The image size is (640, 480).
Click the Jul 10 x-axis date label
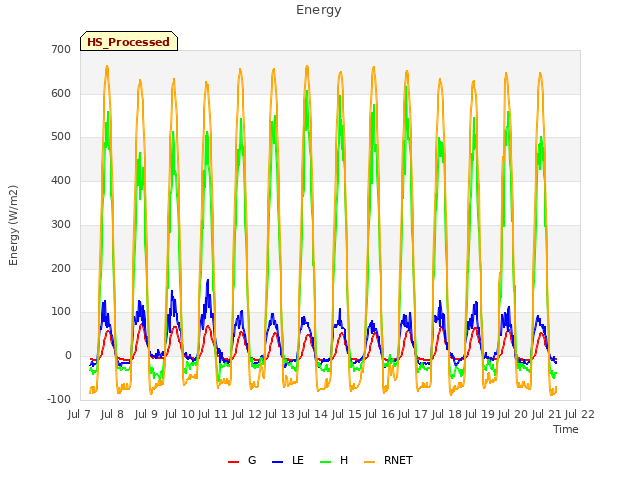[x=180, y=414]
